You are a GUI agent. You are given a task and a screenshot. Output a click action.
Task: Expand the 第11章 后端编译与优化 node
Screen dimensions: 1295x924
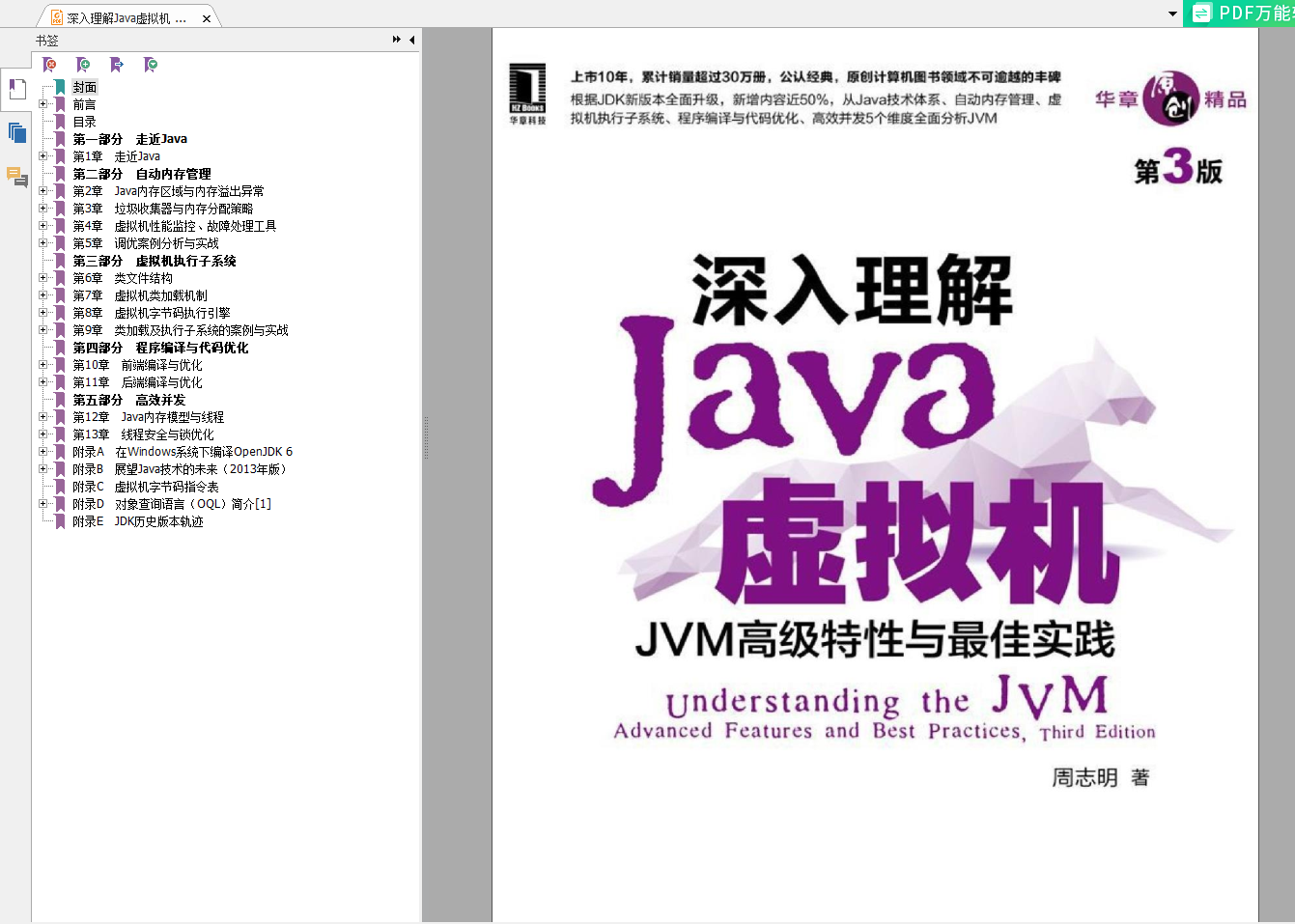(42, 382)
